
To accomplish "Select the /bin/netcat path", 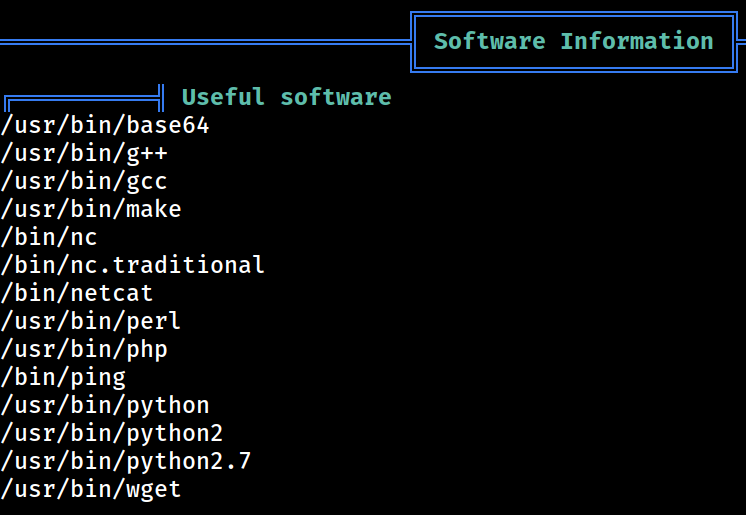I will pos(77,293).
